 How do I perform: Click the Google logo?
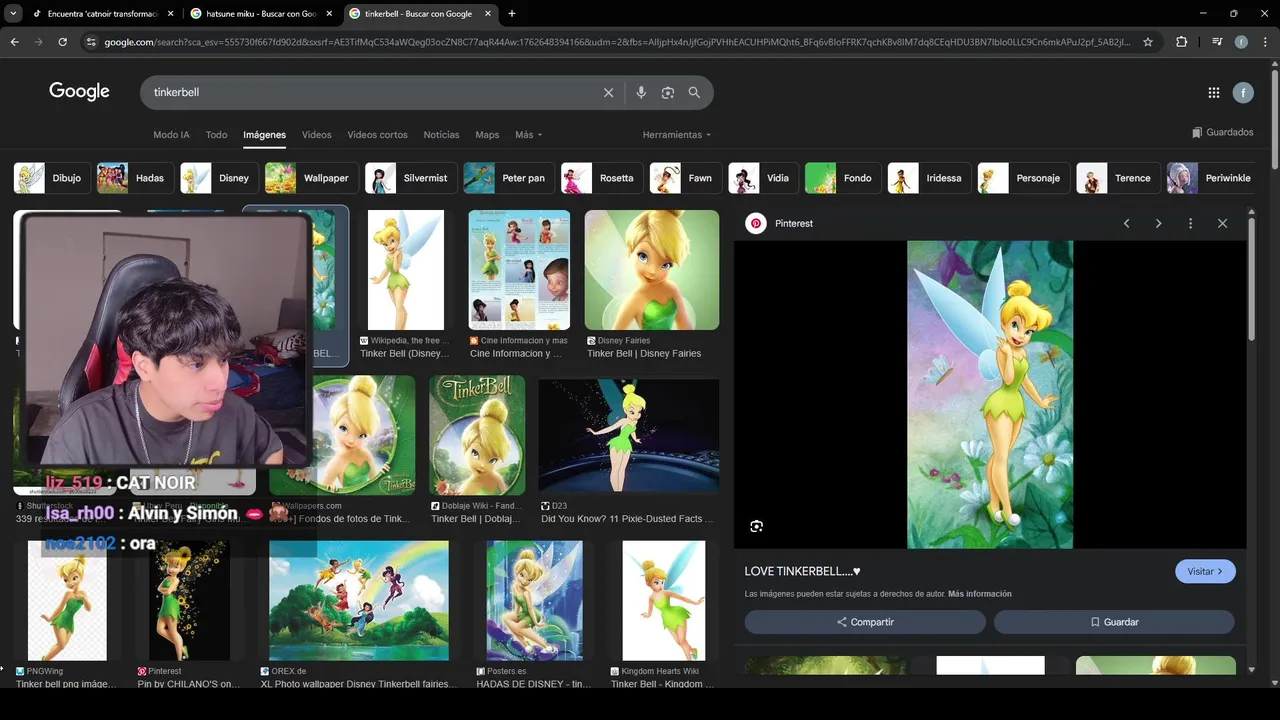79,92
